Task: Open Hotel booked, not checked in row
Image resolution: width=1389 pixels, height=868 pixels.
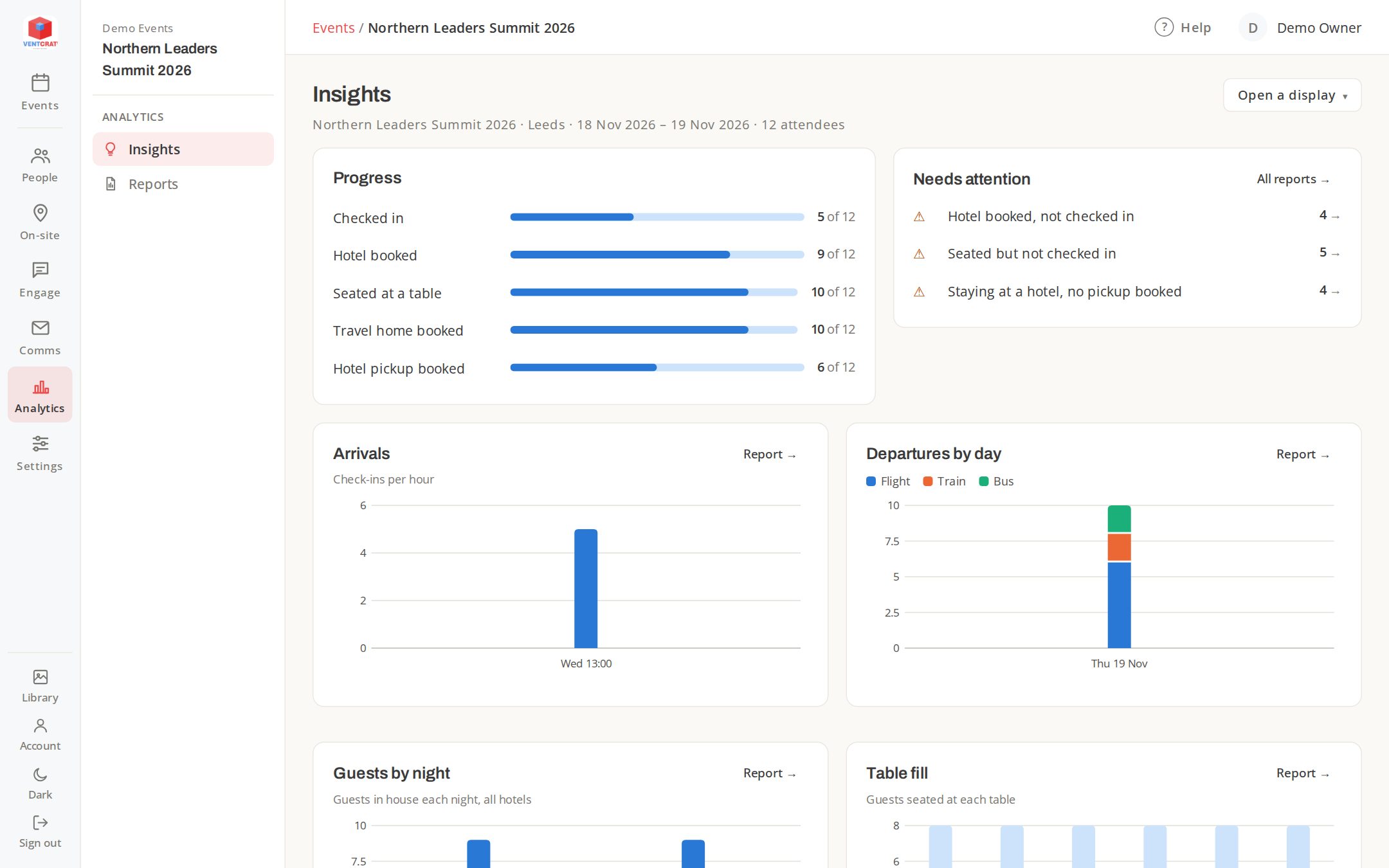Action: tap(1127, 217)
